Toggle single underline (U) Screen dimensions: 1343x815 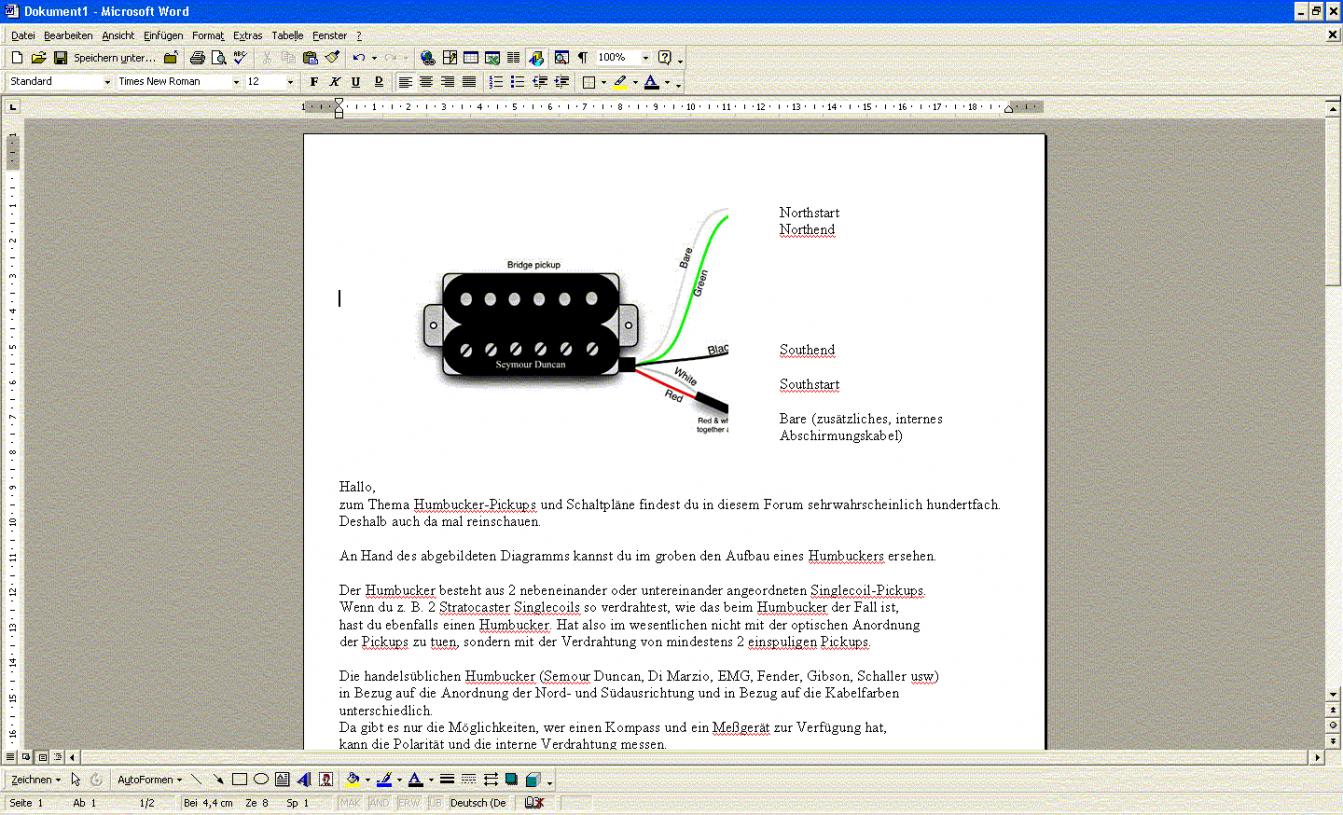(x=356, y=82)
